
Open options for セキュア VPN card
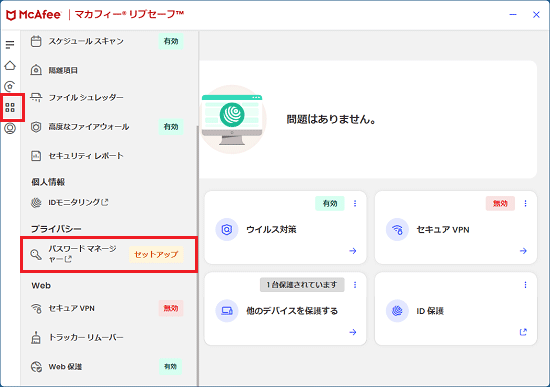click(525, 203)
